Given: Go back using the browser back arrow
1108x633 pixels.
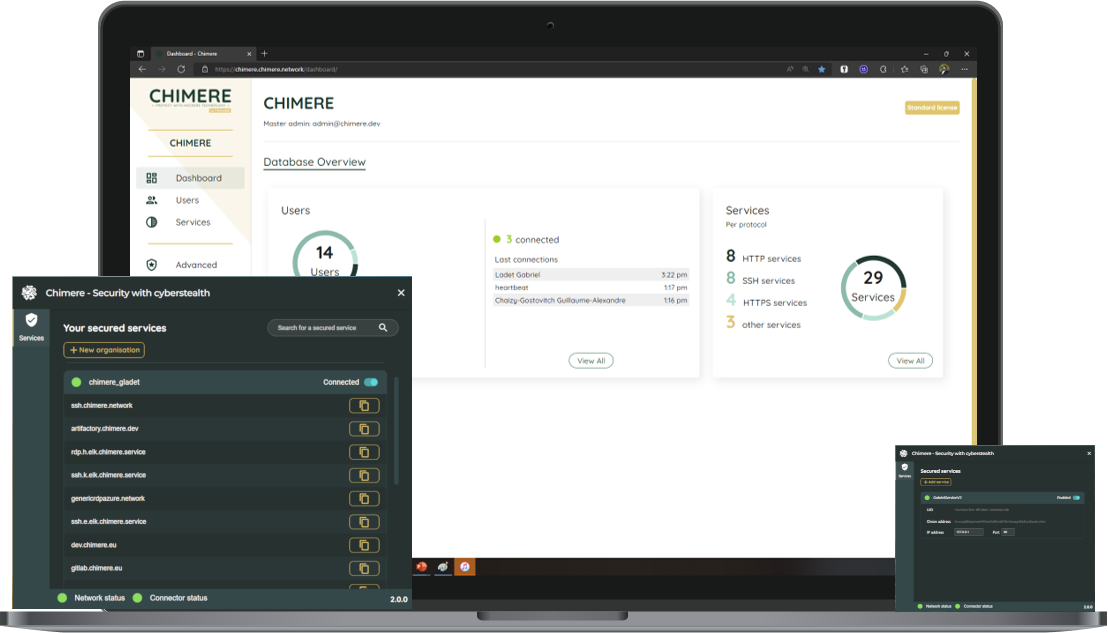Looking at the screenshot, I should point(142,69).
